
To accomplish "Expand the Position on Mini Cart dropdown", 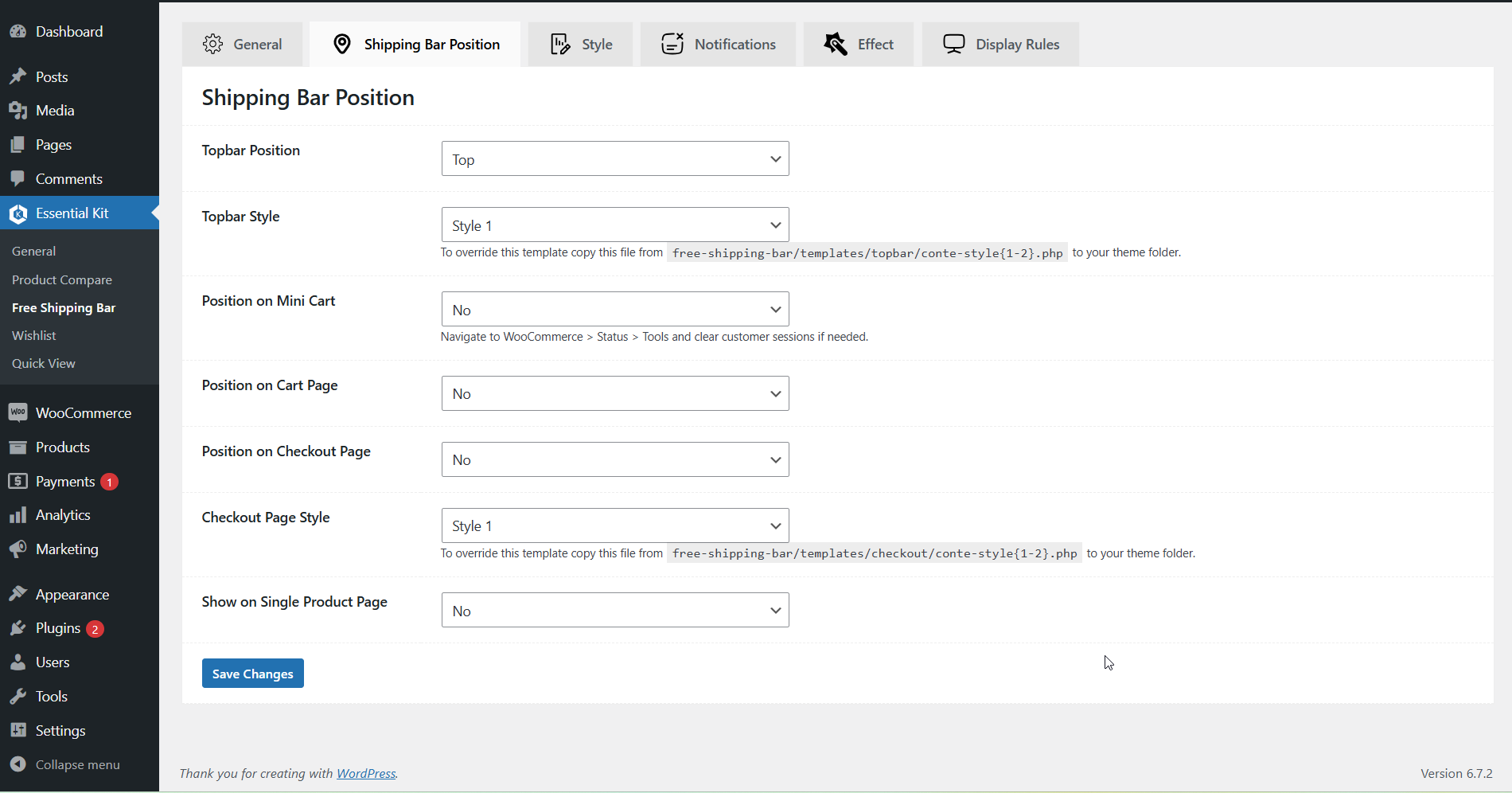I will click(x=615, y=309).
